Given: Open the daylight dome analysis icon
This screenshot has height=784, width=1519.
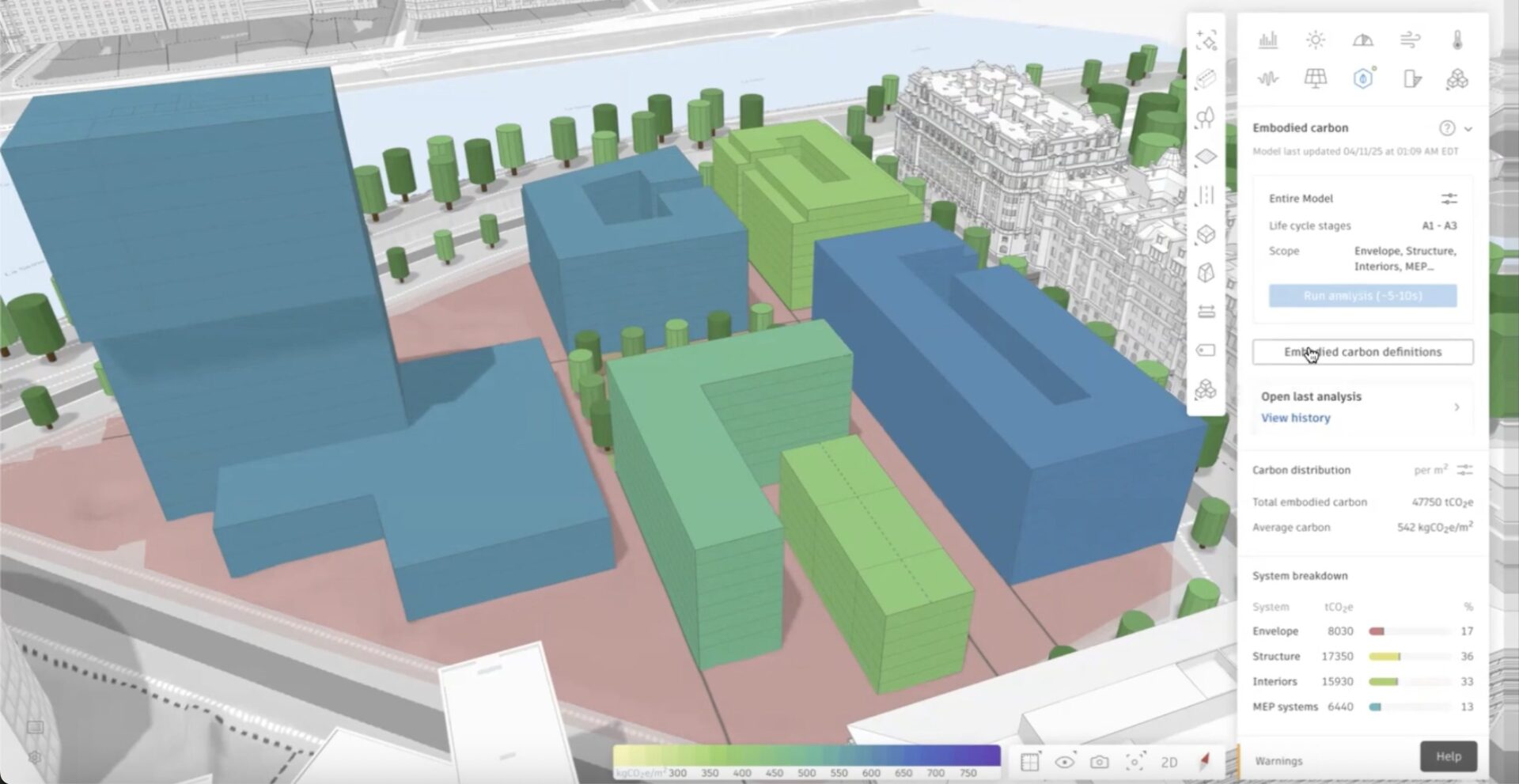Looking at the screenshot, I should point(1363,38).
